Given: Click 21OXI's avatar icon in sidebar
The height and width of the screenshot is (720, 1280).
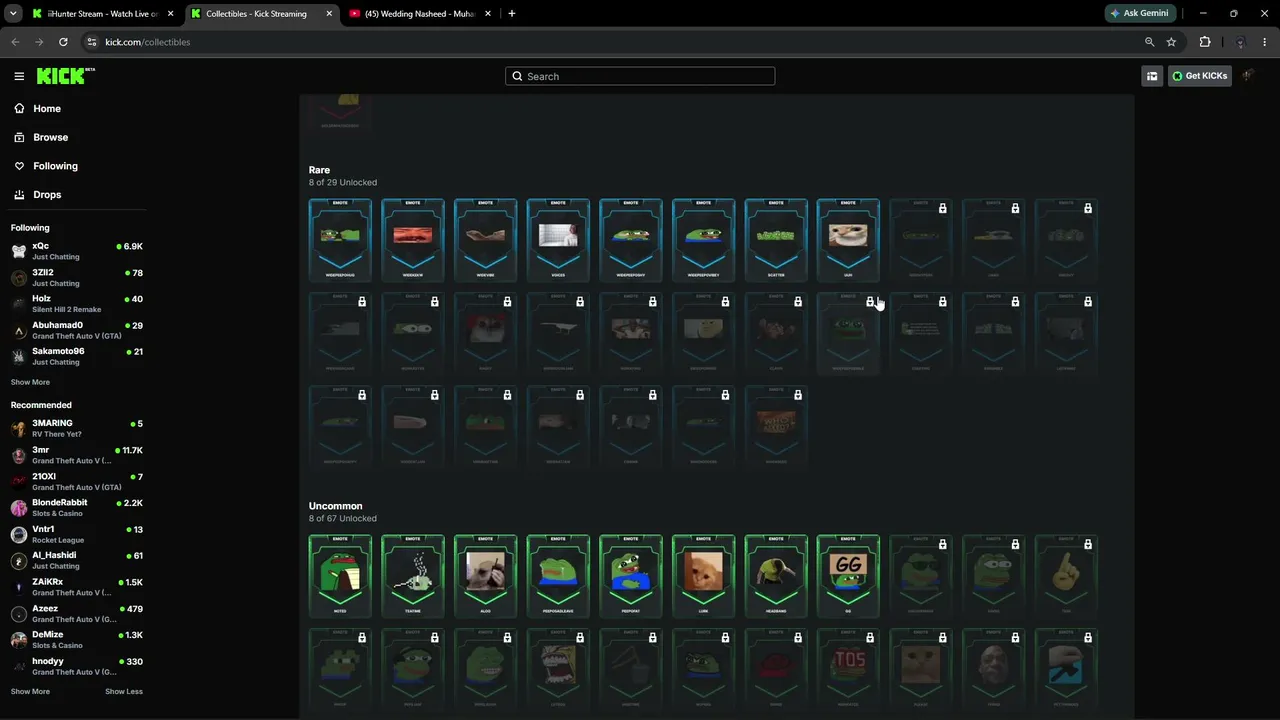Looking at the screenshot, I should coord(19,481).
